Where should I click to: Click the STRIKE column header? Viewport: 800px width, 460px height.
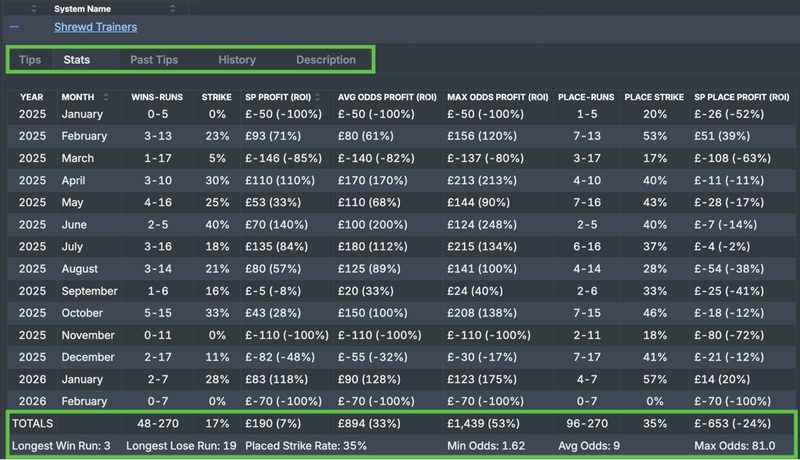pos(216,97)
